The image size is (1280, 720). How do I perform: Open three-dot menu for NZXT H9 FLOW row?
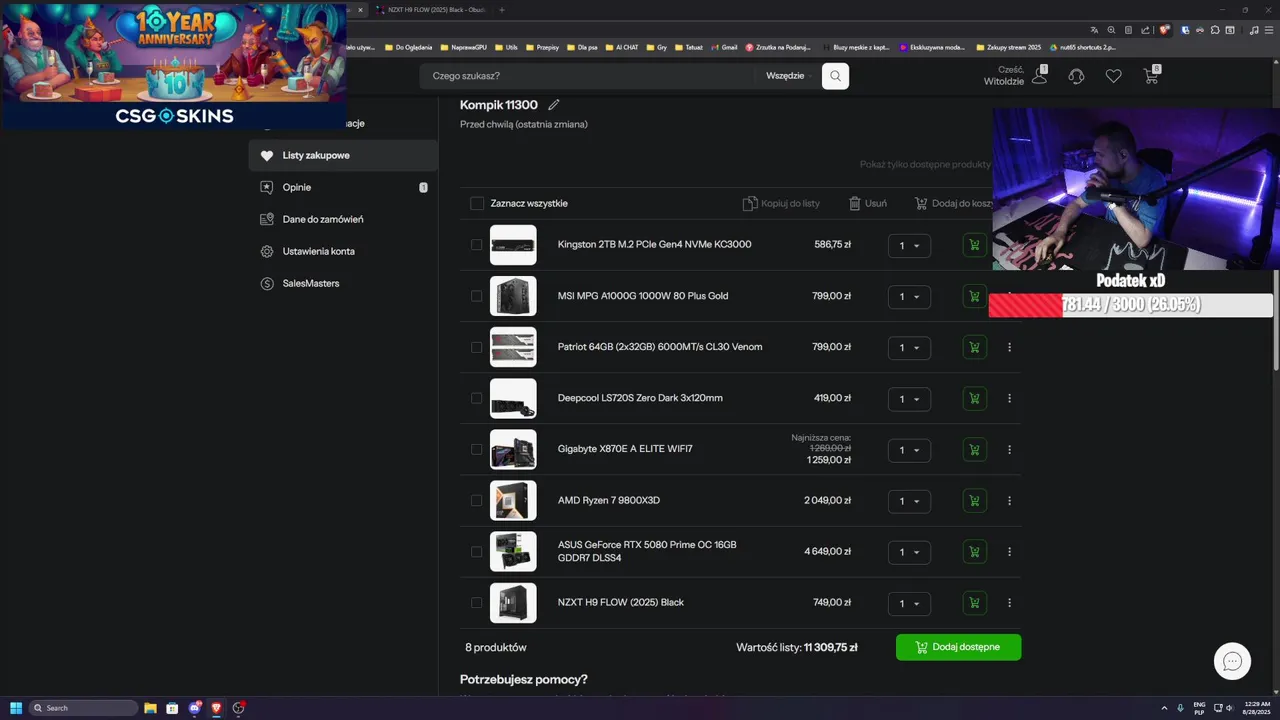[x=1009, y=603]
